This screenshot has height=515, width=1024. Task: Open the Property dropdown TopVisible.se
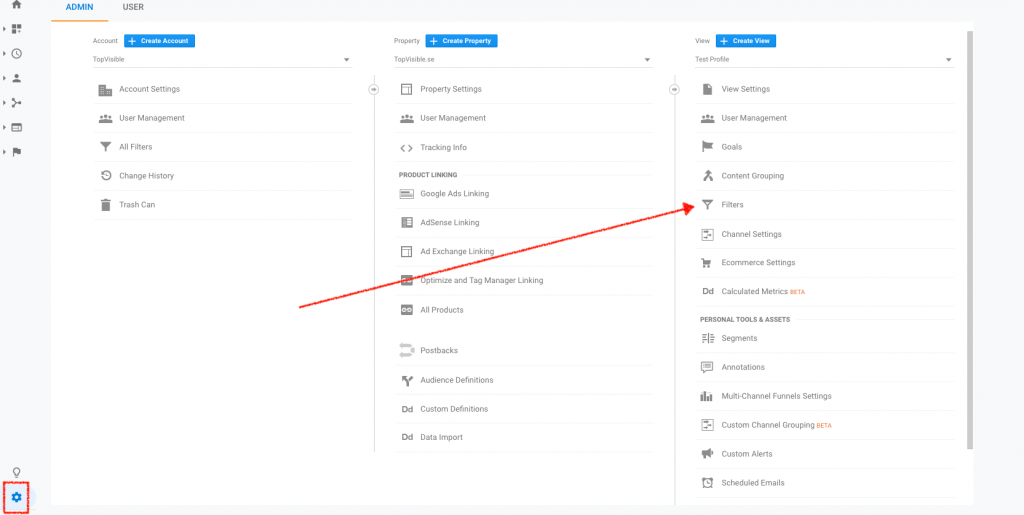point(523,59)
